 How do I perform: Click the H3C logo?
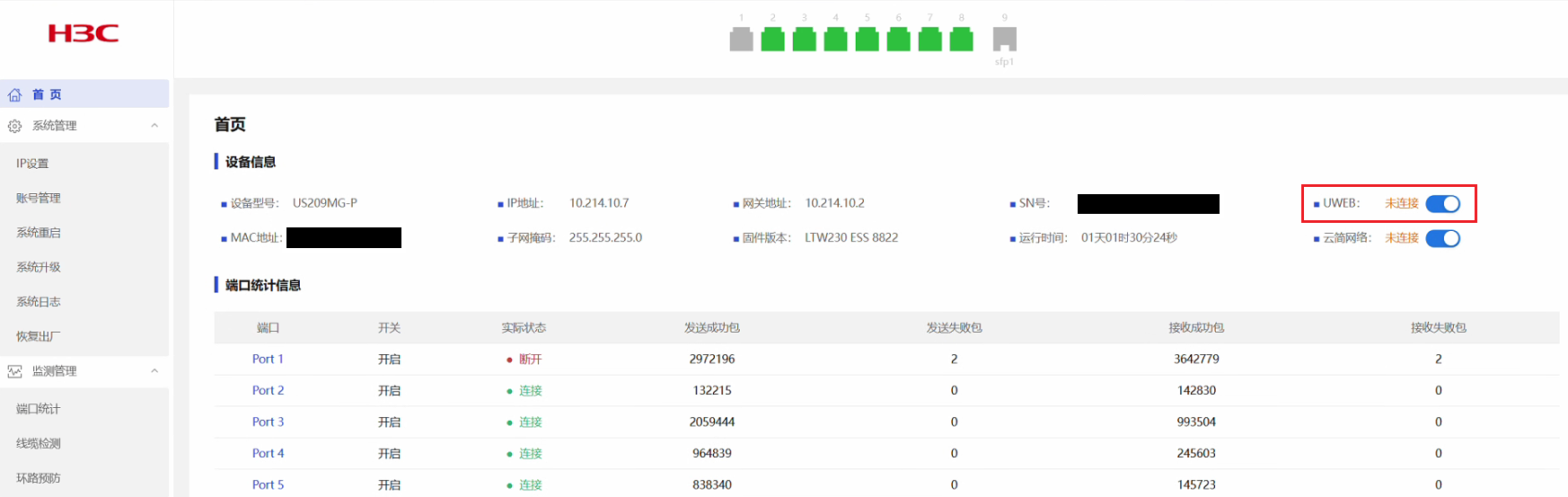84,34
